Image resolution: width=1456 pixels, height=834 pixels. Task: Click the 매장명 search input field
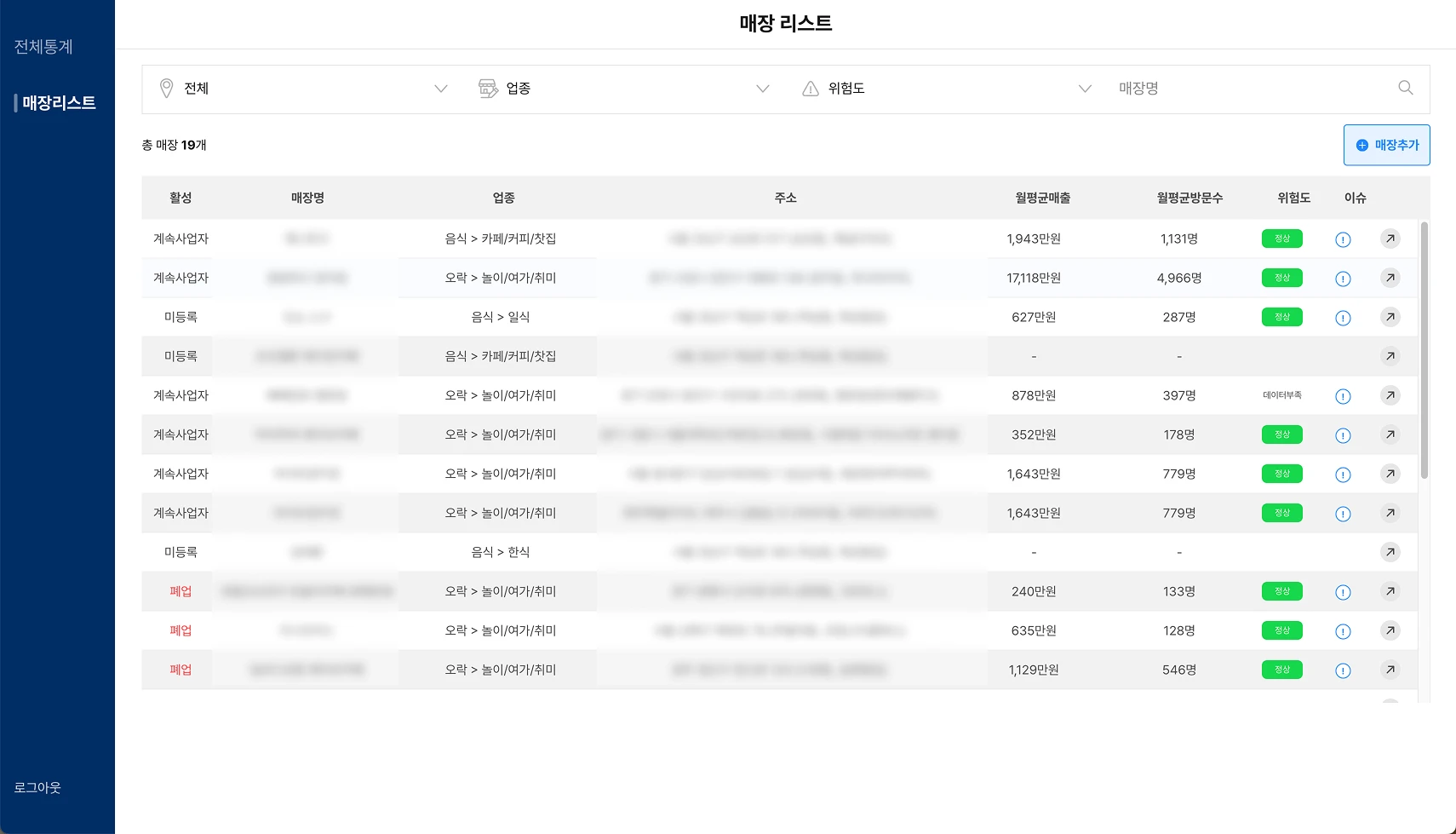point(1252,89)
